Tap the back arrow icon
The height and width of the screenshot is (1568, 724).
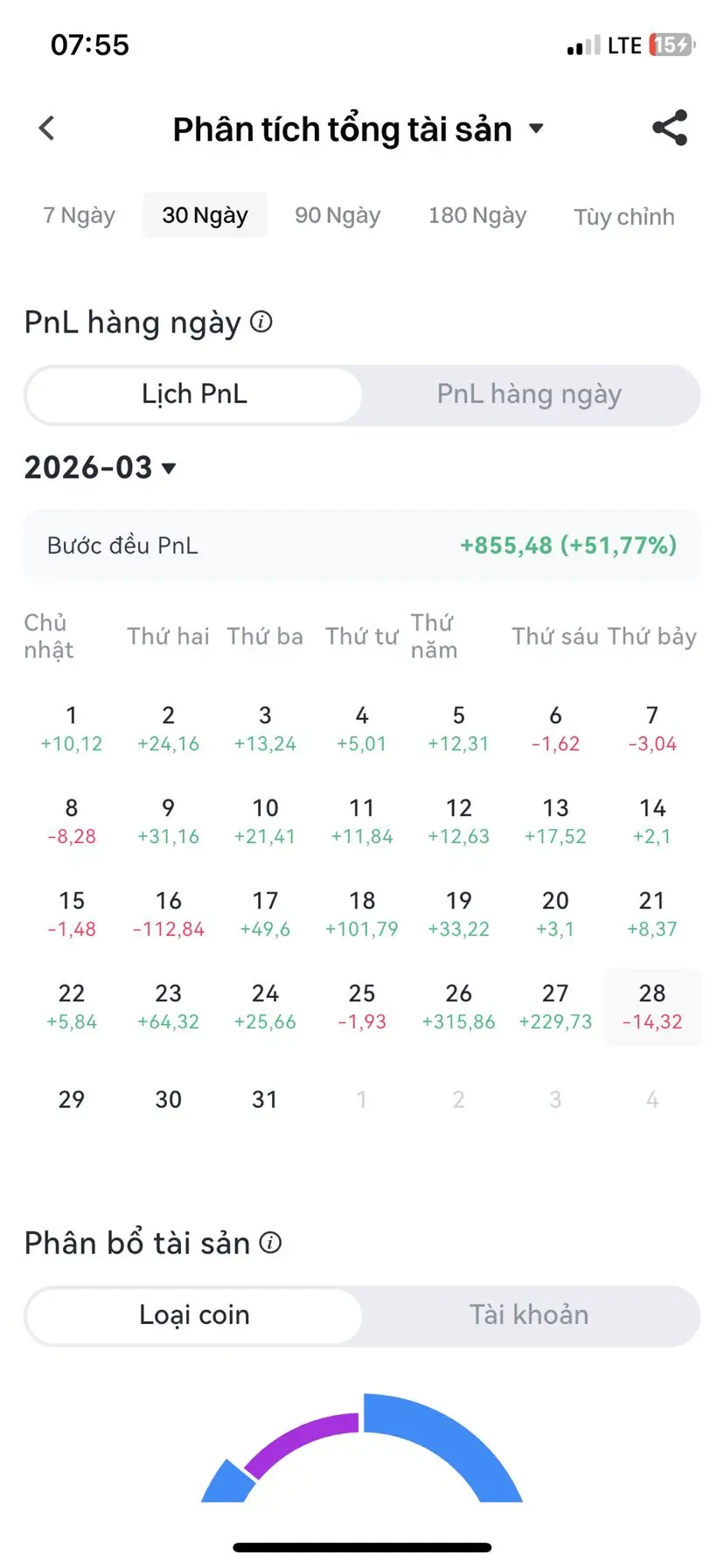[x=47, y=129]
